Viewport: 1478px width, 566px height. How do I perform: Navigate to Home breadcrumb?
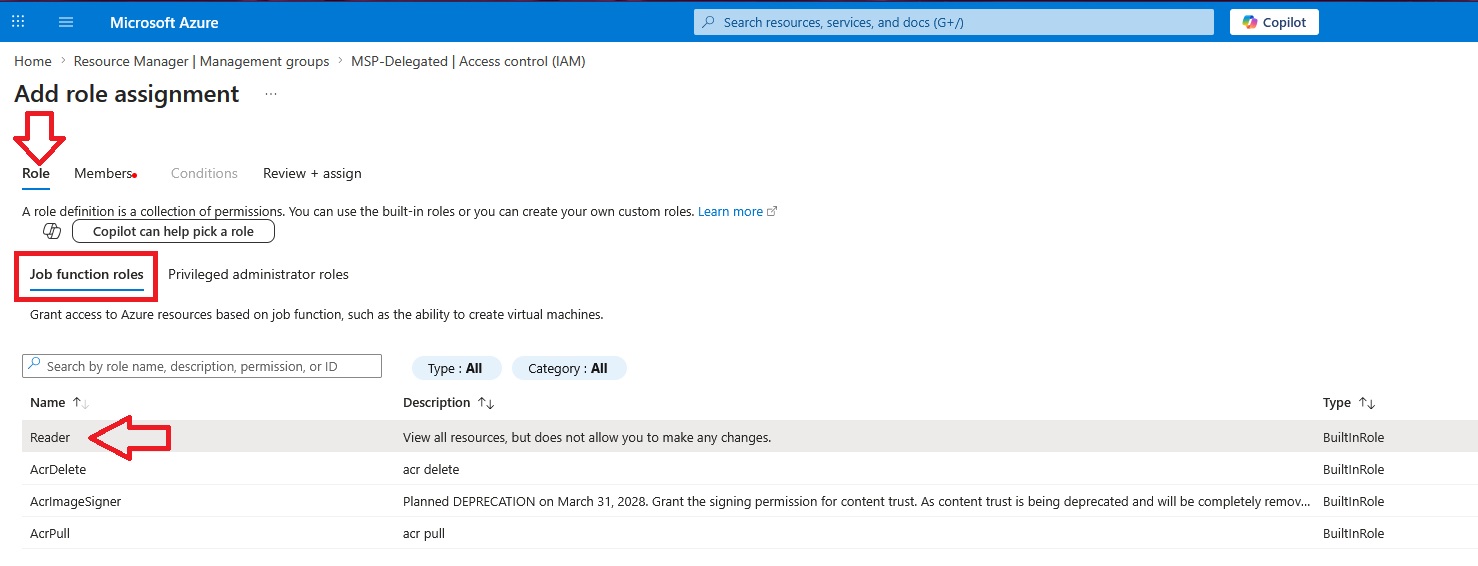point(33,61)
